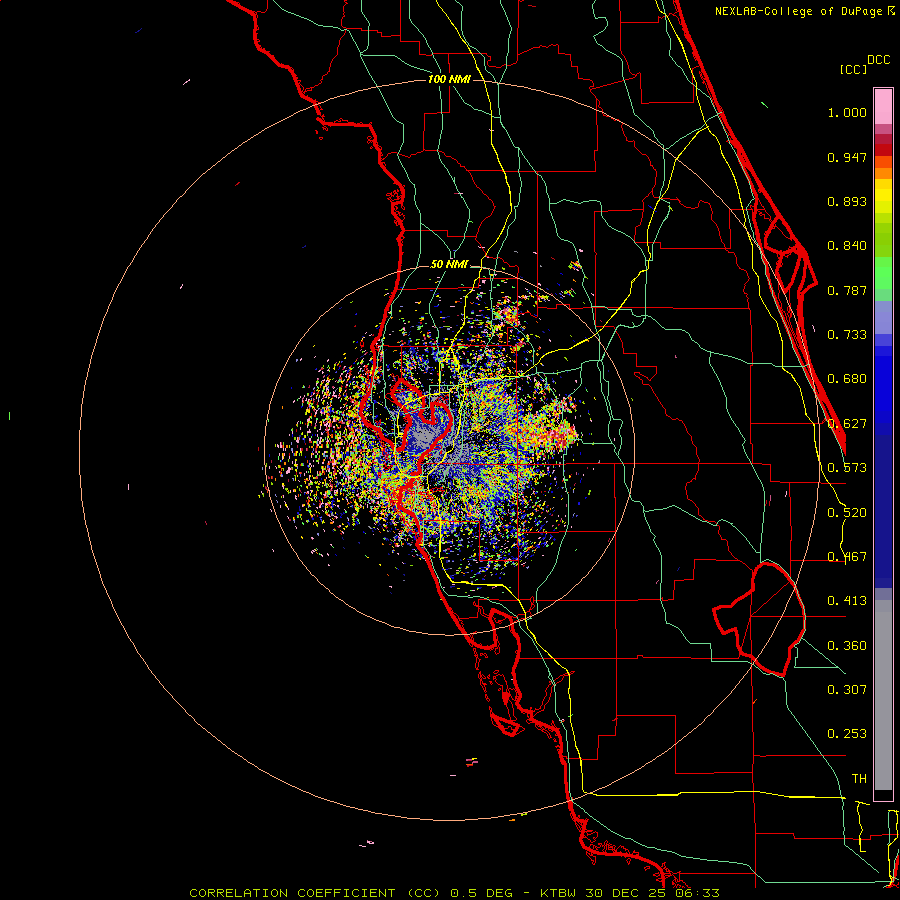Select the 0.733 scale value
The width and height of the screenshot is (900, 900).
coord(847,335)
